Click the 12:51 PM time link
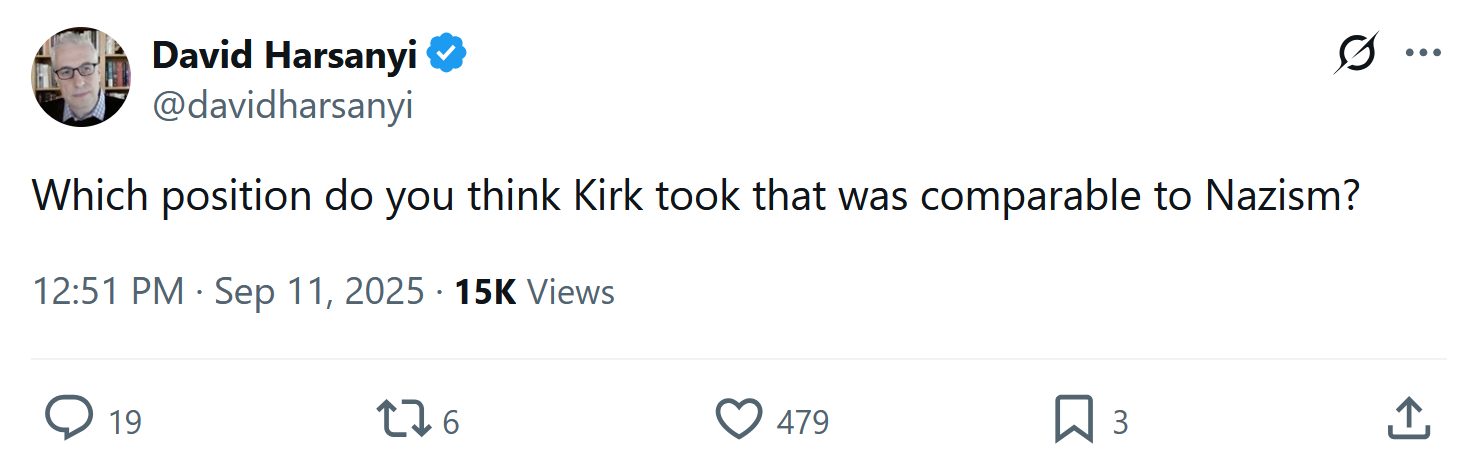The image size is (1480, 467). click(x=108, y=292)
